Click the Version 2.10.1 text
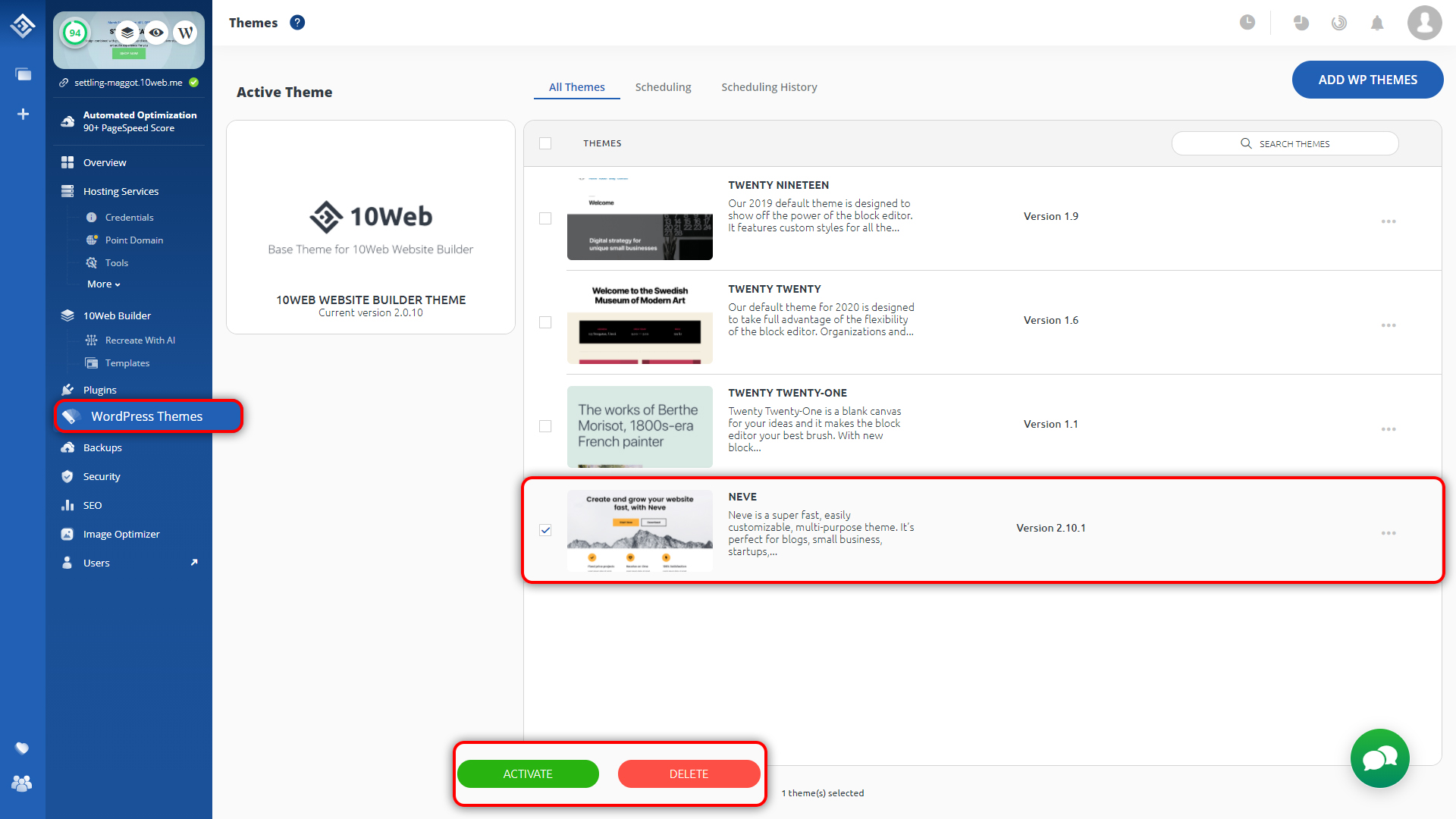 [x=1050, y=528]
